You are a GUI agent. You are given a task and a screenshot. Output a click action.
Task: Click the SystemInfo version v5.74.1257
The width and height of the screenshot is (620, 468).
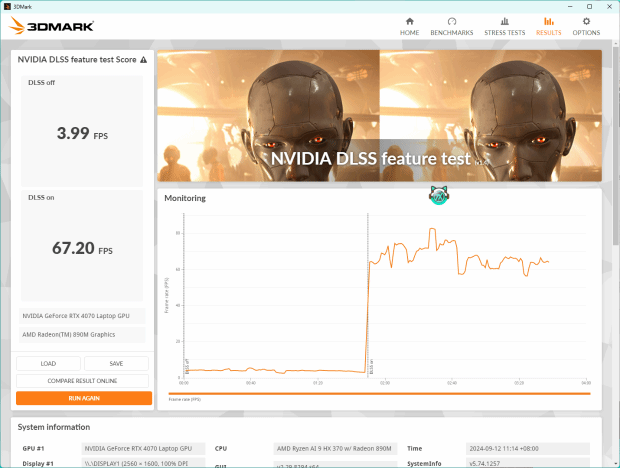(x=527, y=463)
